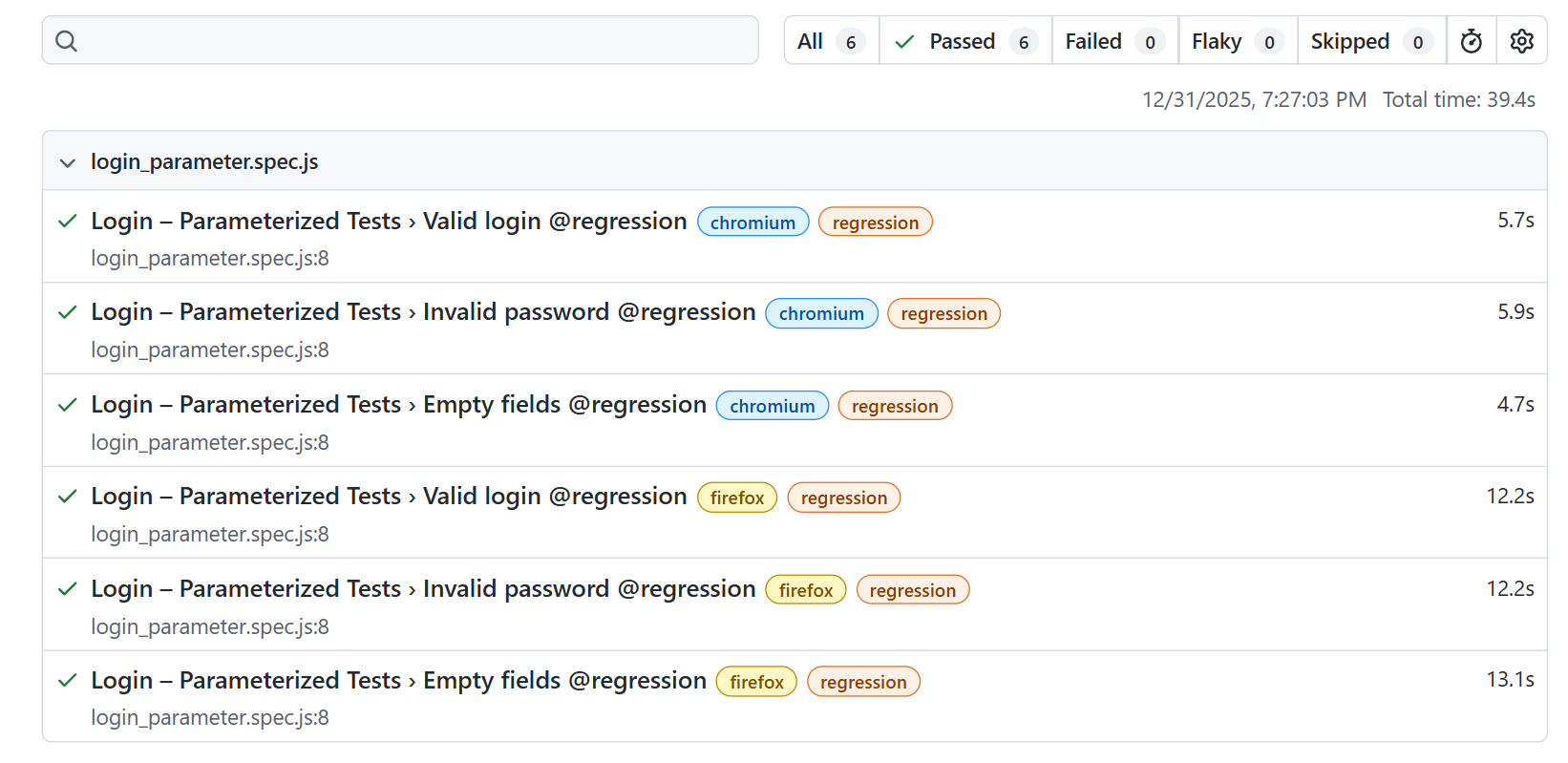Filter by Skipped tests

coord(1370,41)
